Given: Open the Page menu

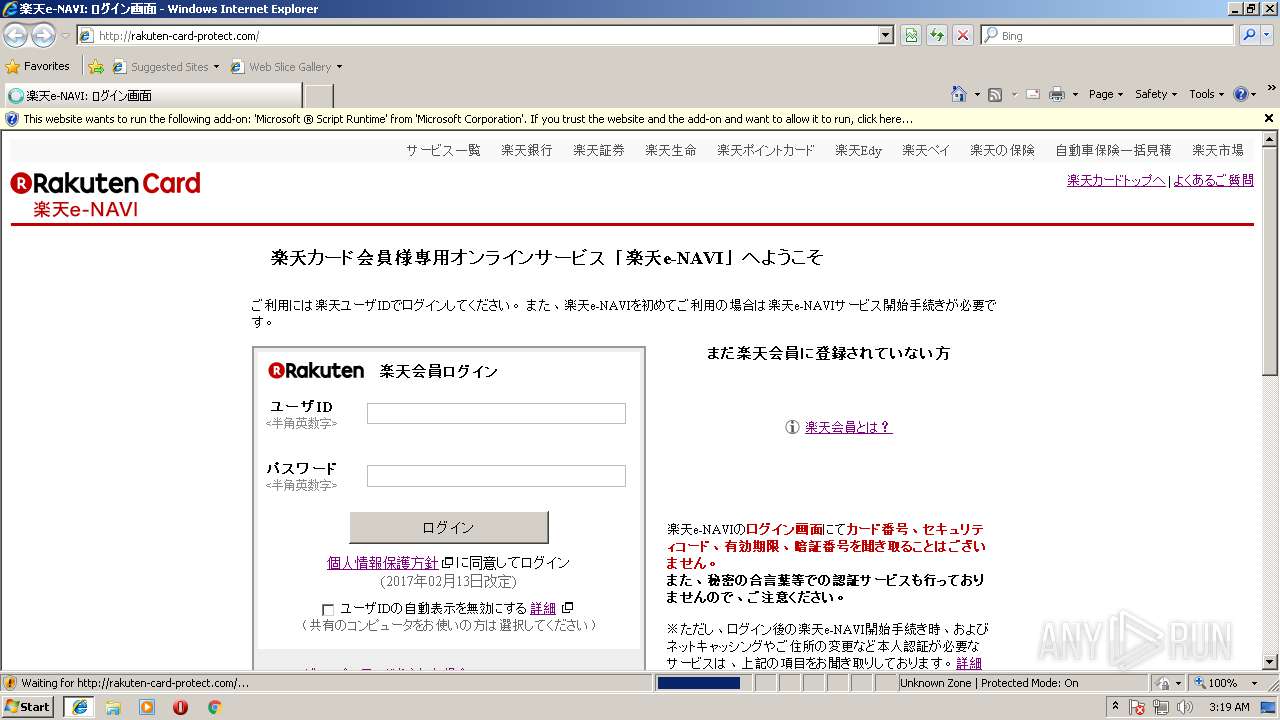Looking at the screenshot, I should [x=1106, y=94].
